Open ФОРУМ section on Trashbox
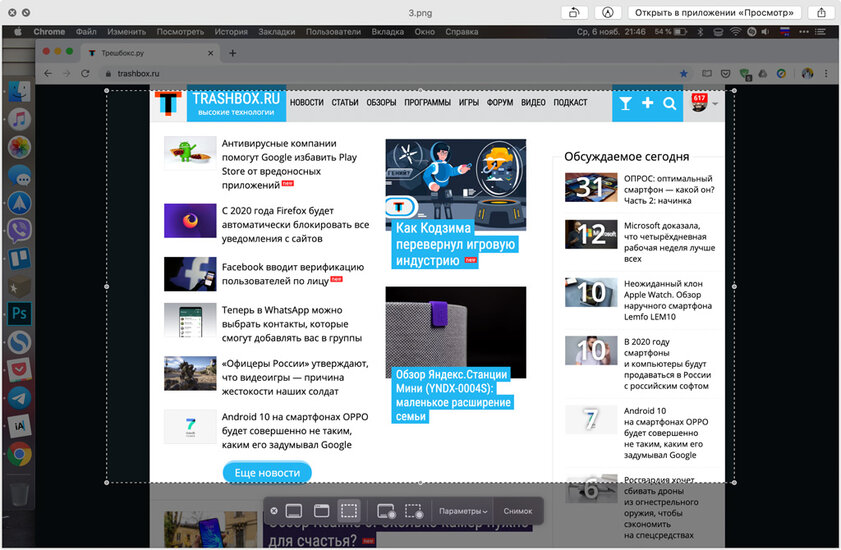Image resolution: width=841 pixels, height=550 pixels. (x=500, y=102)
